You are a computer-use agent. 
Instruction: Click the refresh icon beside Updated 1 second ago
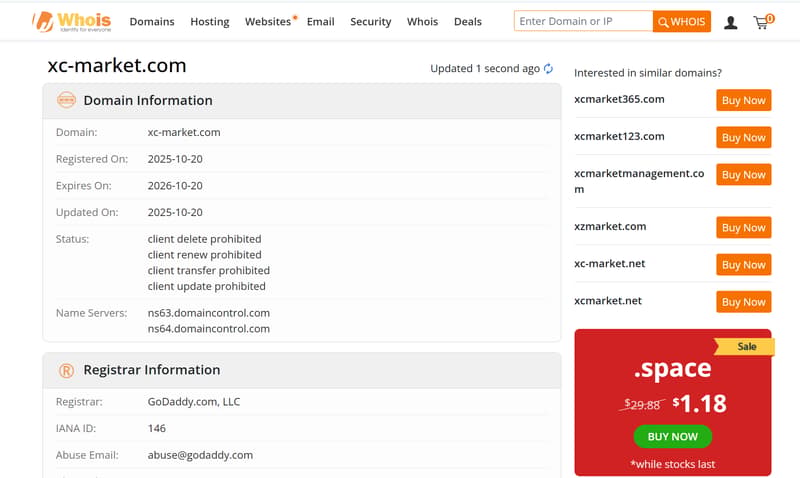548,68
